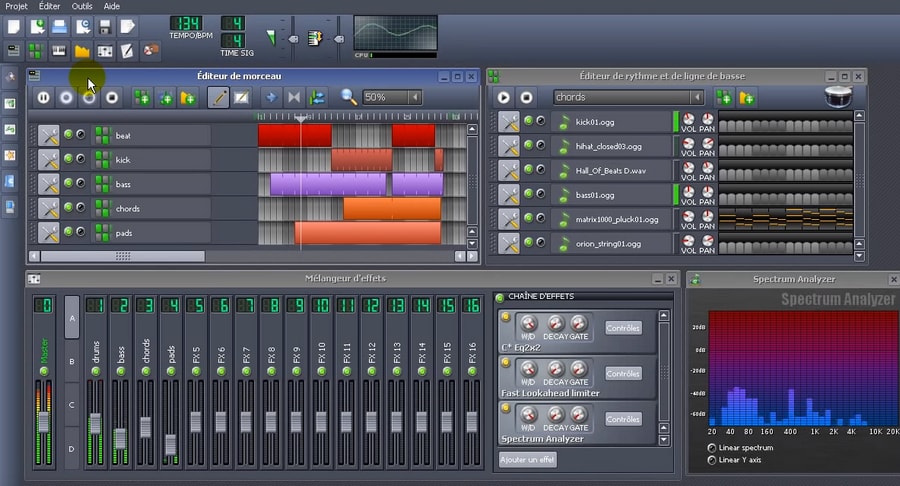Open the Controller Rack icon
Screen dimensions: 900x486
[151, 51]
